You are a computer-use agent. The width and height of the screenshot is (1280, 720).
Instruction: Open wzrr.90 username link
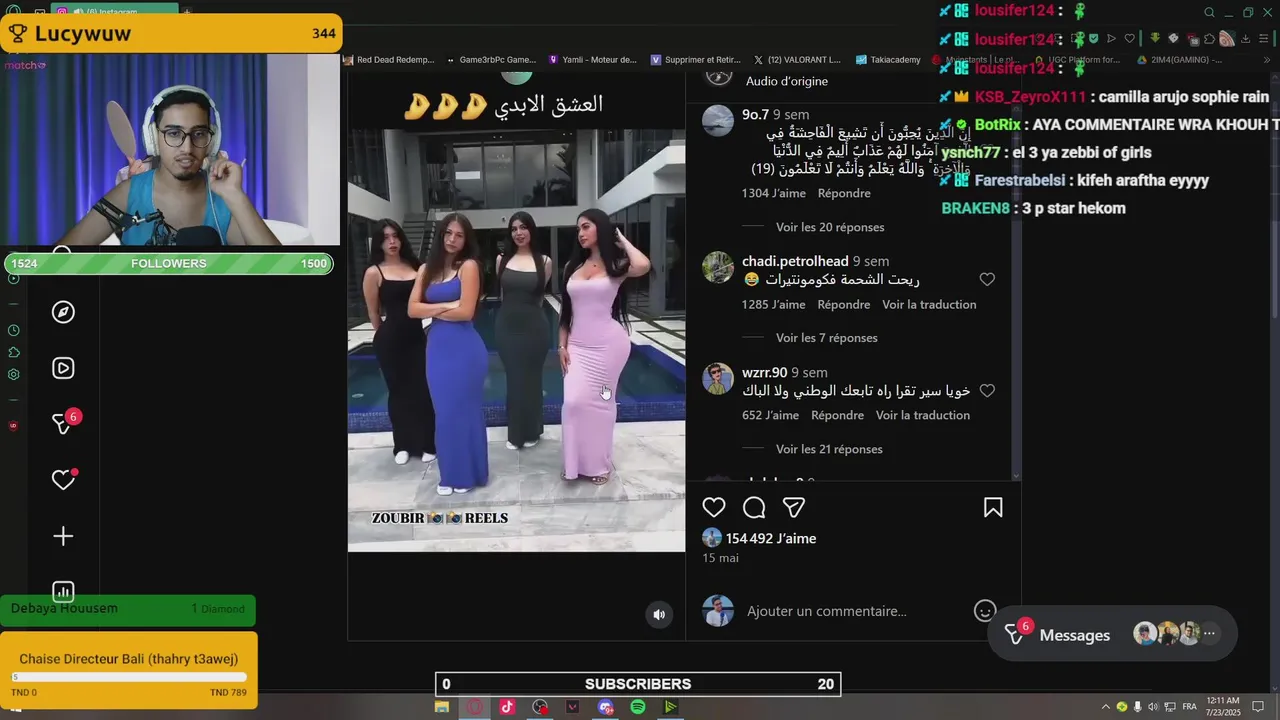(x=764, y=372)
